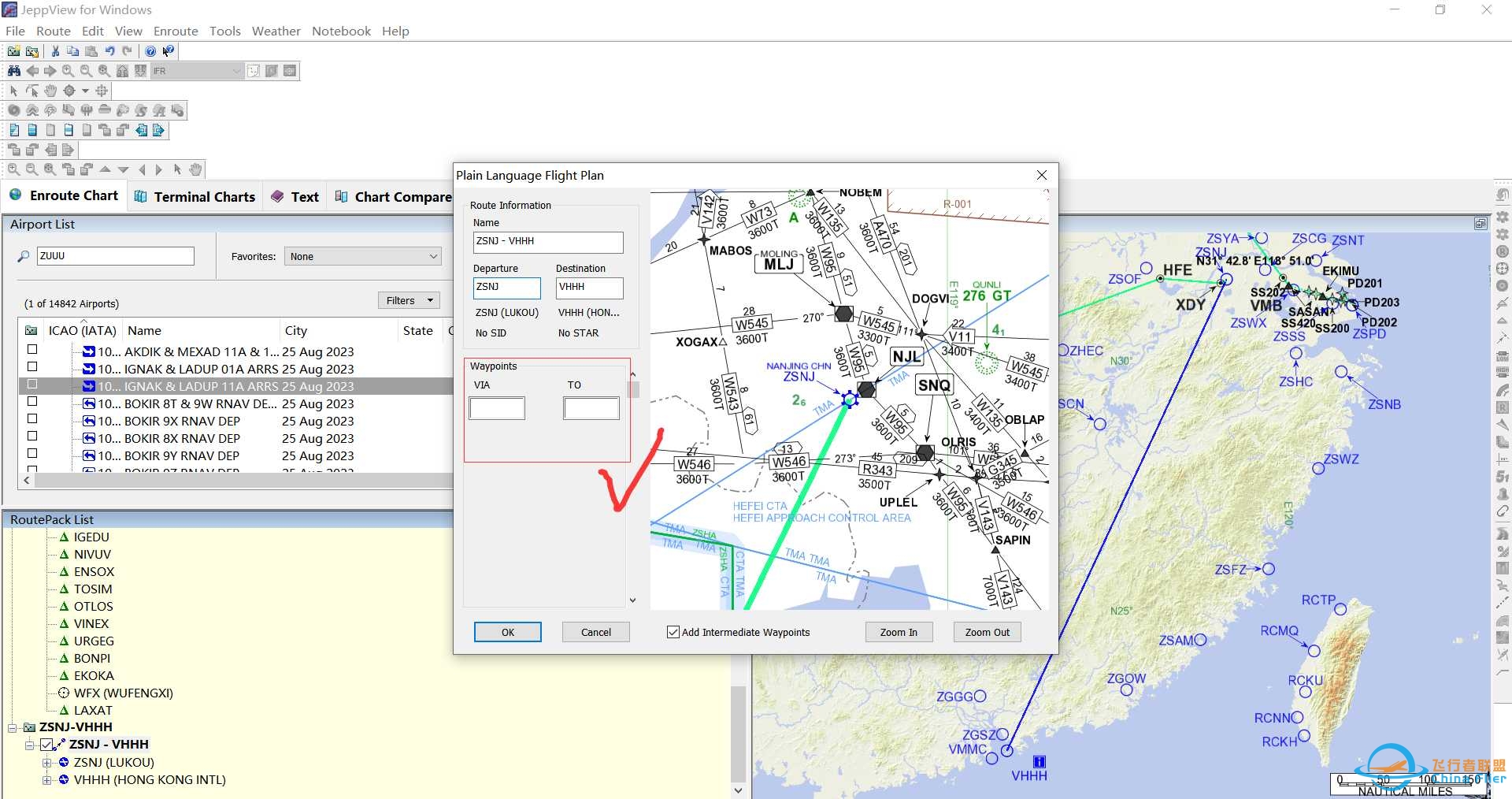Click the Zoom Out dialog button
The image size is (1512, 799).
click(x=988, y=632)
